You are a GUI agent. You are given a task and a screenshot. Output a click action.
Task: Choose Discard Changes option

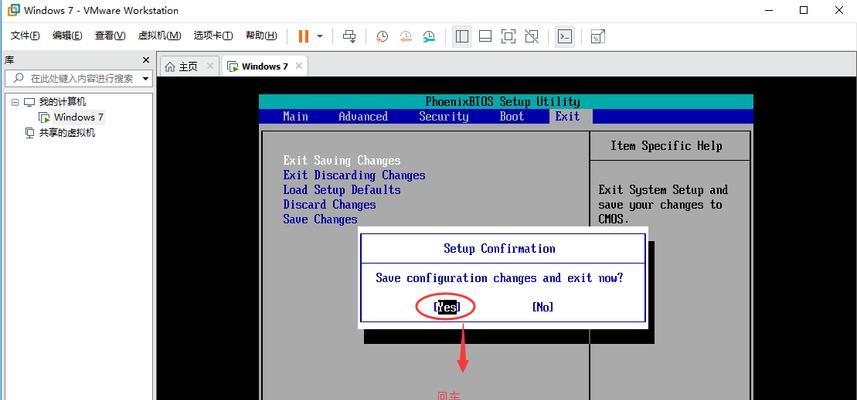[x=330, y=205]
